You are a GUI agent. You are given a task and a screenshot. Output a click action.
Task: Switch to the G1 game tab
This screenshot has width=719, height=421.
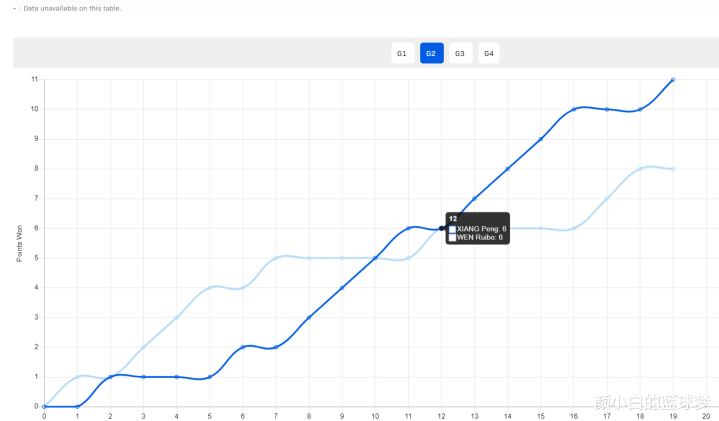(403, 53)
